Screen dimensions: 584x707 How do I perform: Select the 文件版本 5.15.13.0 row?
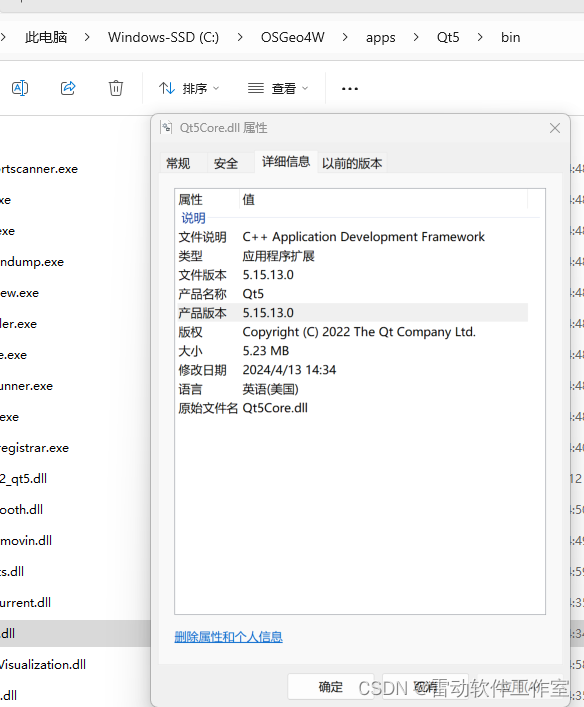pos(352,275)
